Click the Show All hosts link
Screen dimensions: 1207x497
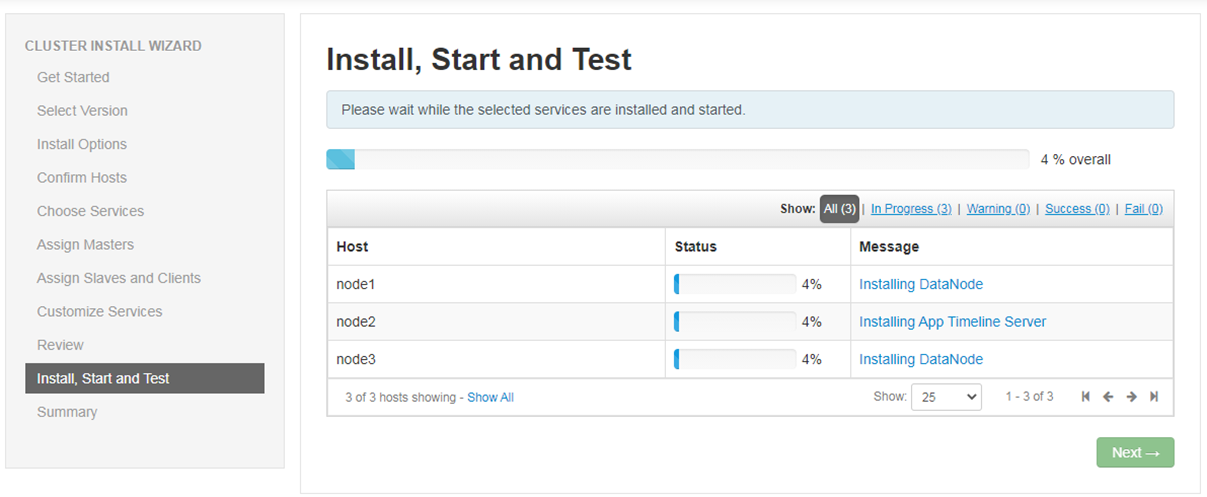[x=490, y=397]
